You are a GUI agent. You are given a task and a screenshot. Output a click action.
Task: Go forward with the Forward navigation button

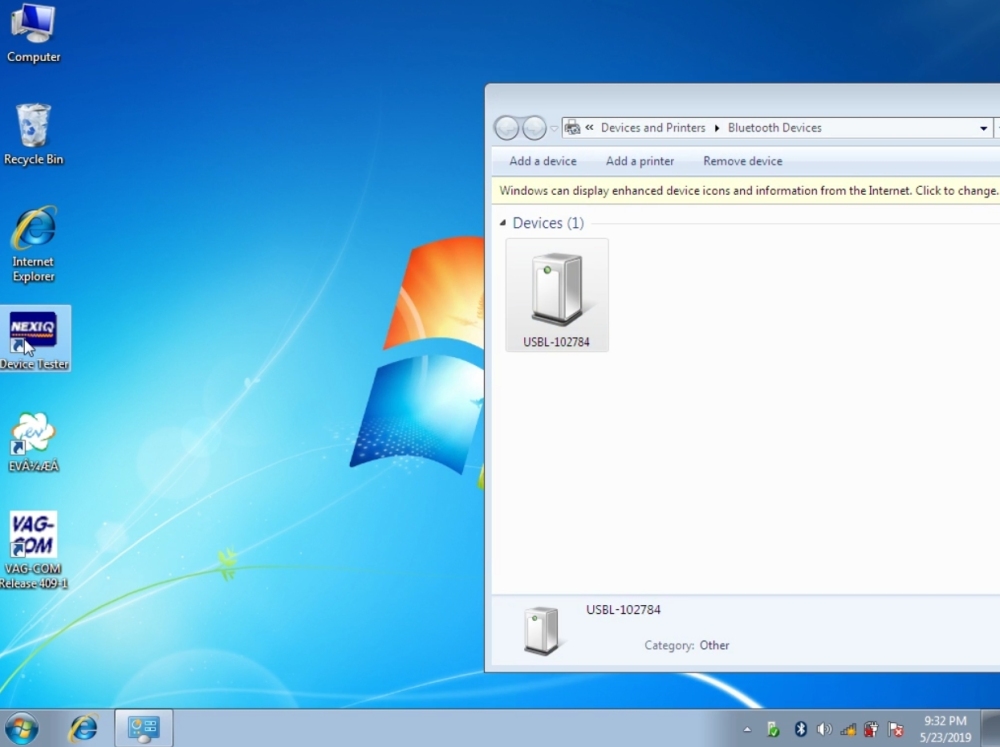tap(534, 128)
